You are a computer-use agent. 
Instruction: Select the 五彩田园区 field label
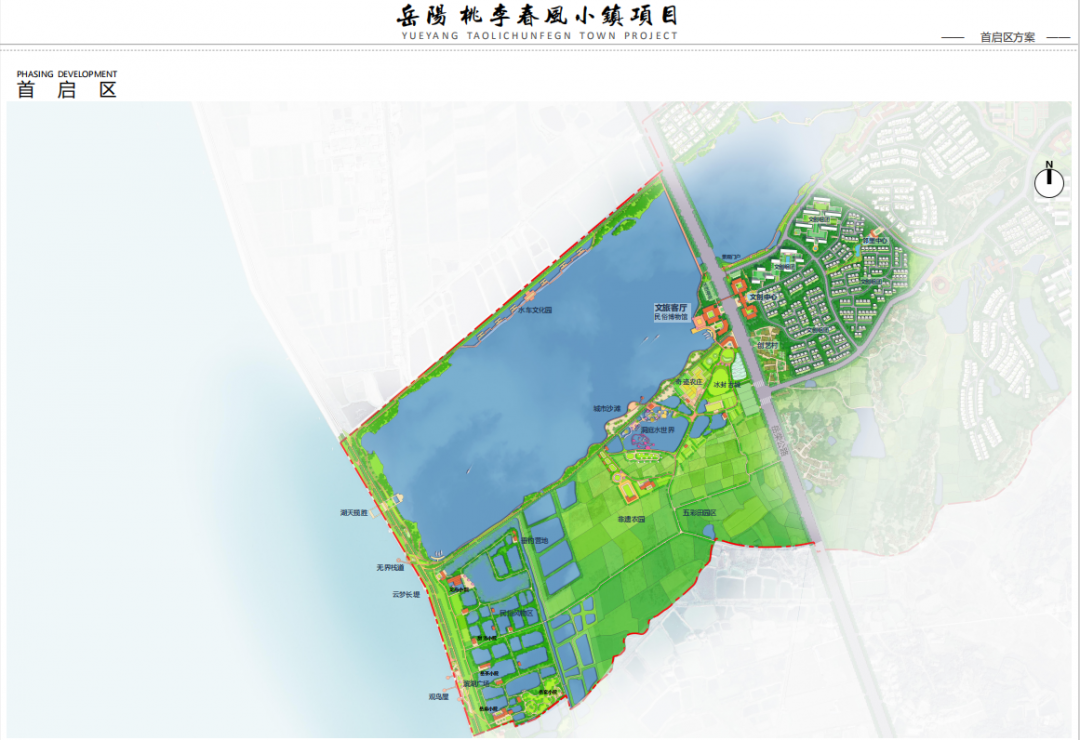coord(700,513)
